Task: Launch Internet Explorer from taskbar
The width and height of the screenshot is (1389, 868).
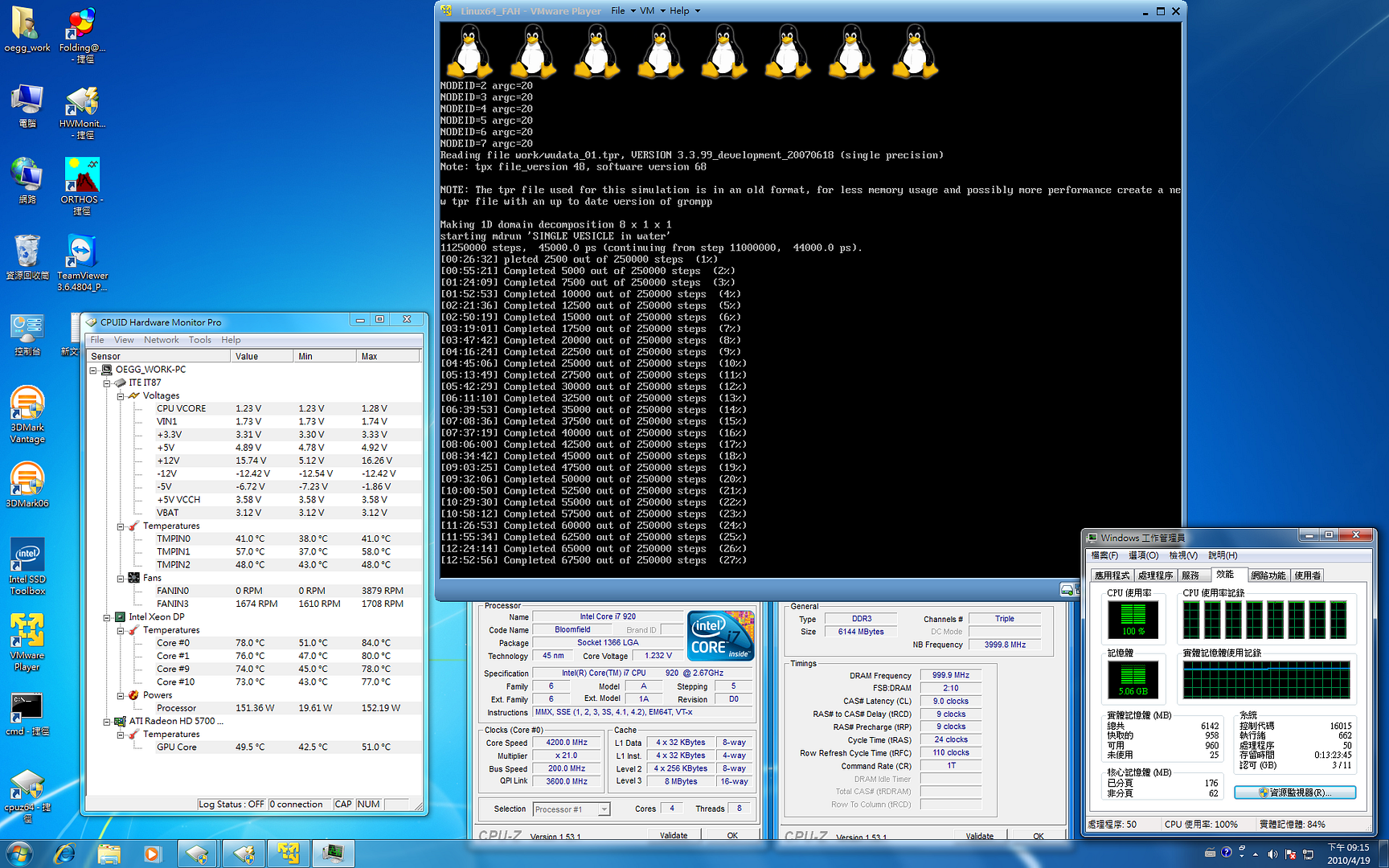Action: (x=64, y=853)
